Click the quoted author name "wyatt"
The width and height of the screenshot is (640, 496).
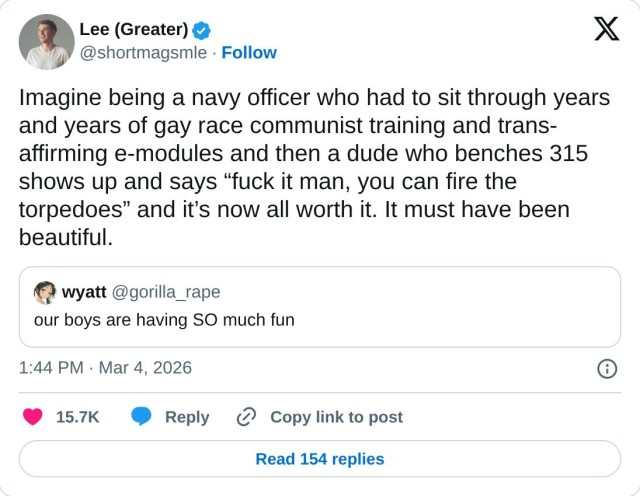click(84, 292)
